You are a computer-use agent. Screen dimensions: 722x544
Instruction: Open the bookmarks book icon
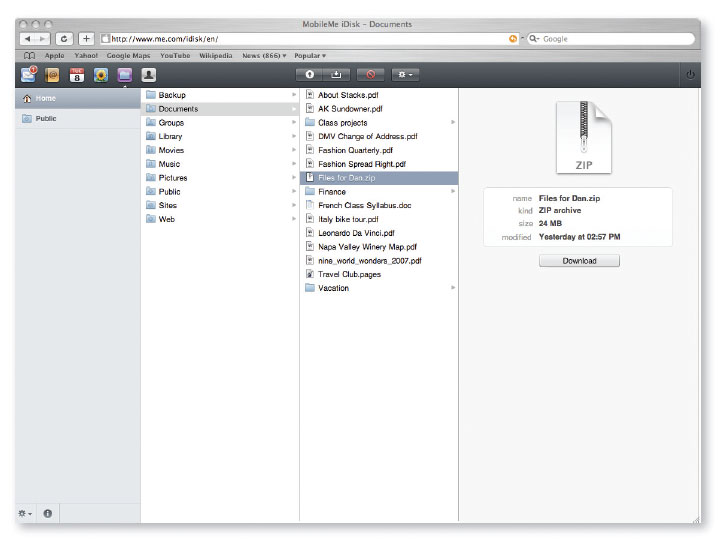(x=29, y=56)
